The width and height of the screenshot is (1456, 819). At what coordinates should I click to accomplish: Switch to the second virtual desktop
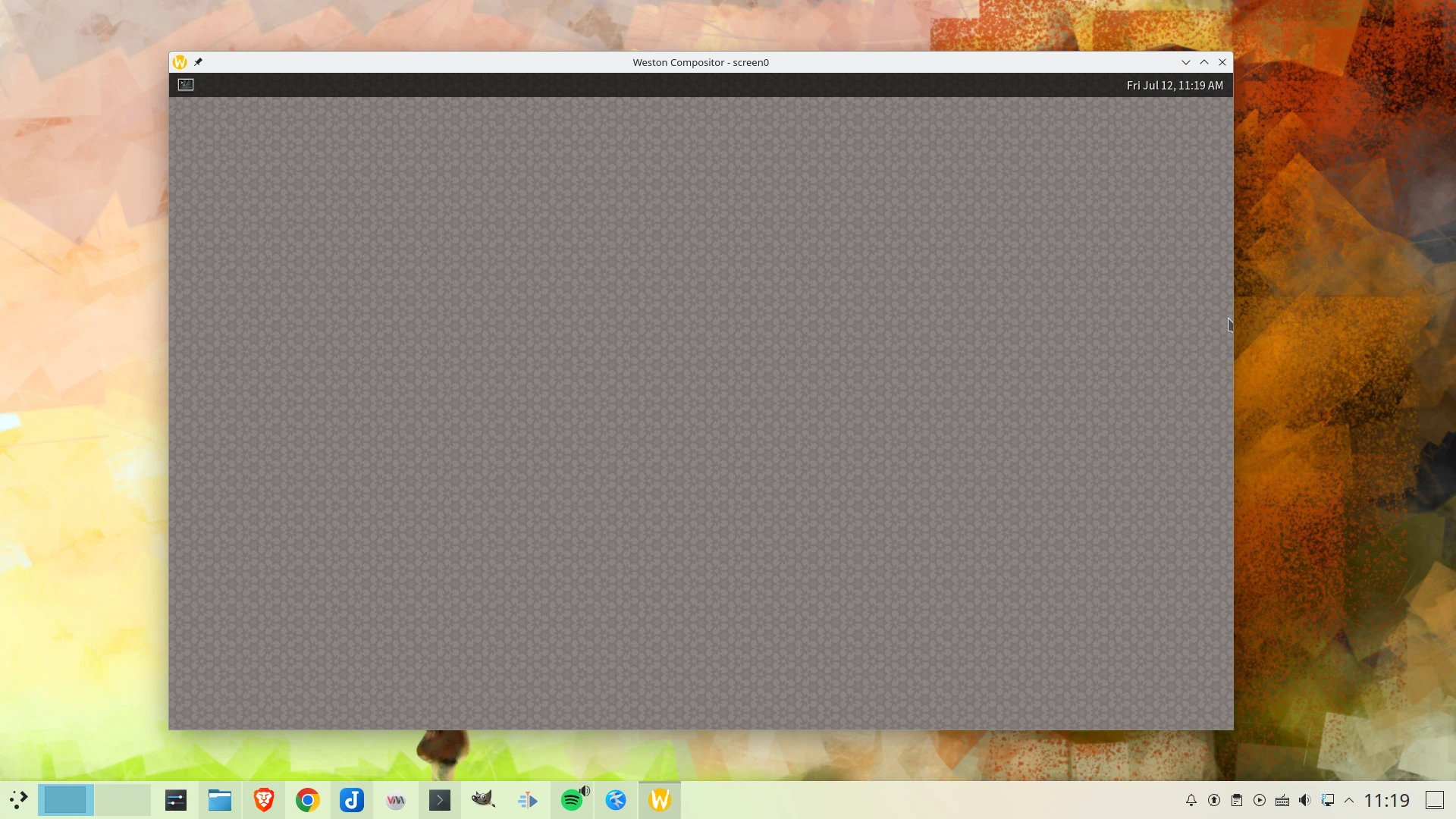coord(123,800)
